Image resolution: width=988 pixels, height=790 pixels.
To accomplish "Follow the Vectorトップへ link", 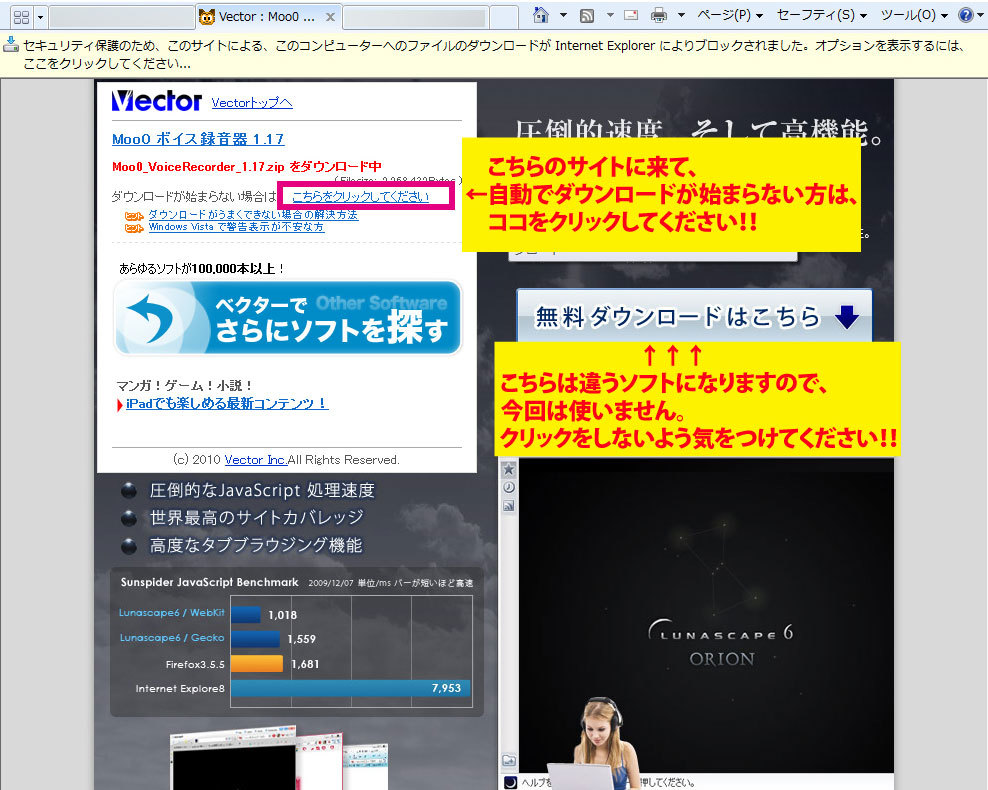I will [x=251, y=103].
